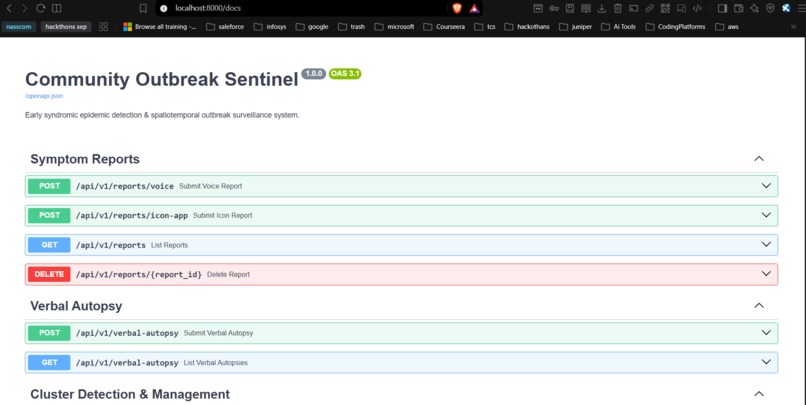This screenshot has height=405, width=806.
Task: Click the send to devices icon
Action: pos(681,8)
